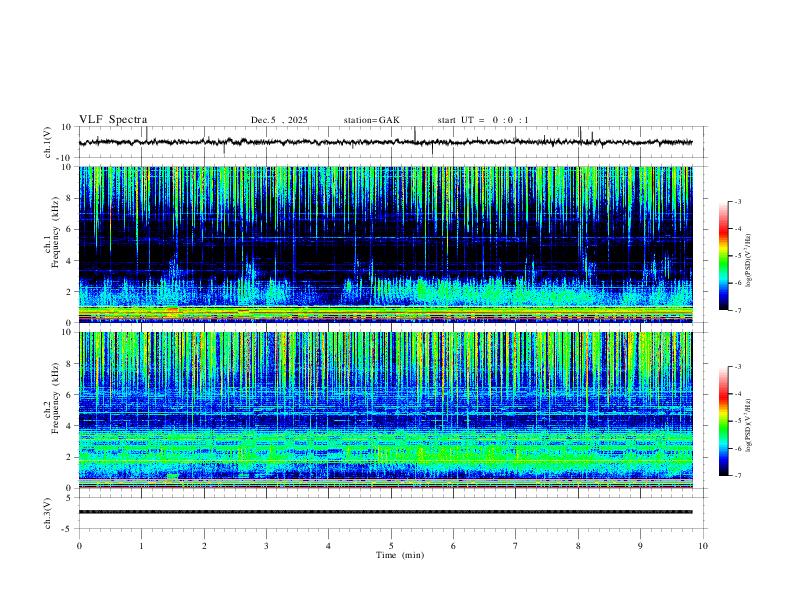Click time axis tick label "1"
The width and height of the screenshot is (792, 612).
[141, 546]
